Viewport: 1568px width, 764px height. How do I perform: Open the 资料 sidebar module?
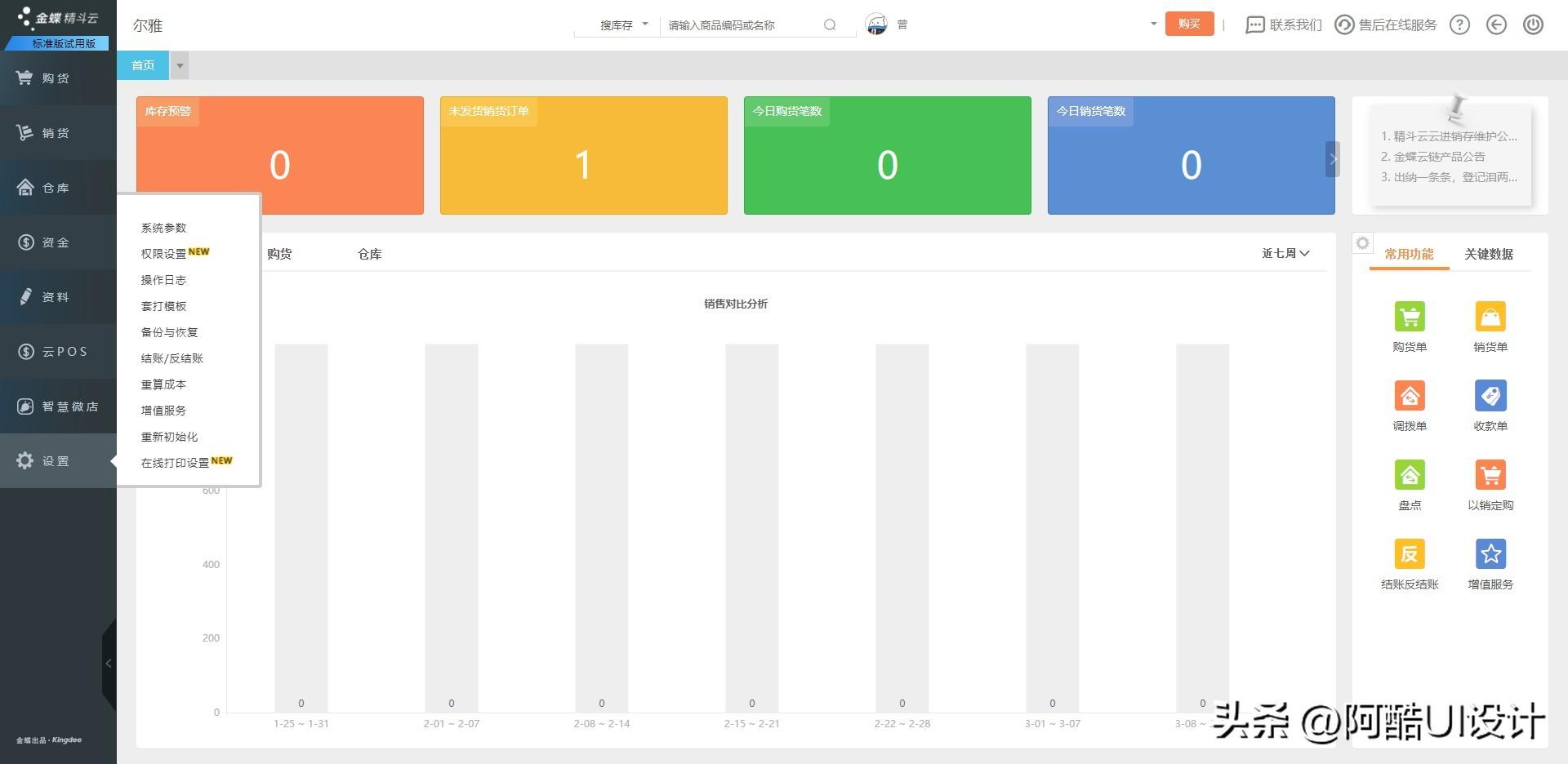click(58, 296)
